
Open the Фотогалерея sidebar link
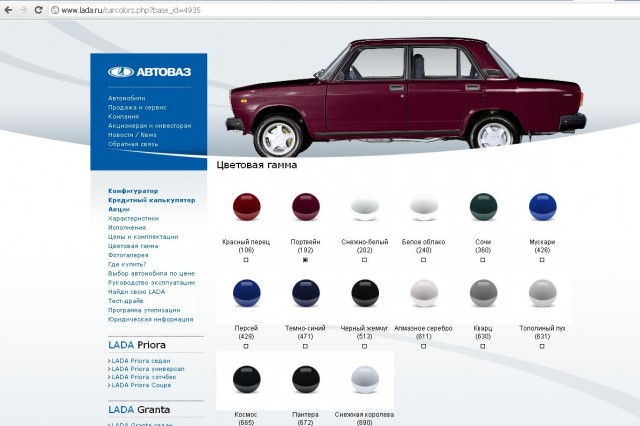(x=128, y=255)
